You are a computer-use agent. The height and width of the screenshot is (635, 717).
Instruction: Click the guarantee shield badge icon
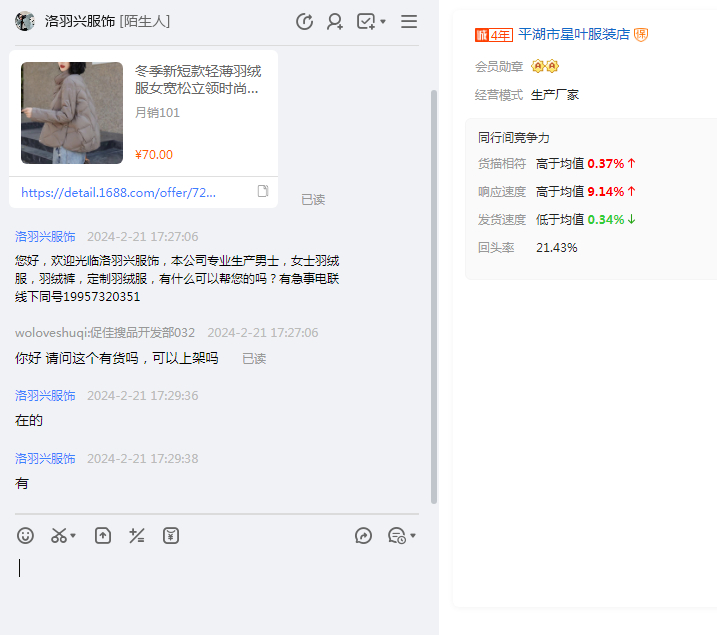pyautogui.click(x=641, y=34)
